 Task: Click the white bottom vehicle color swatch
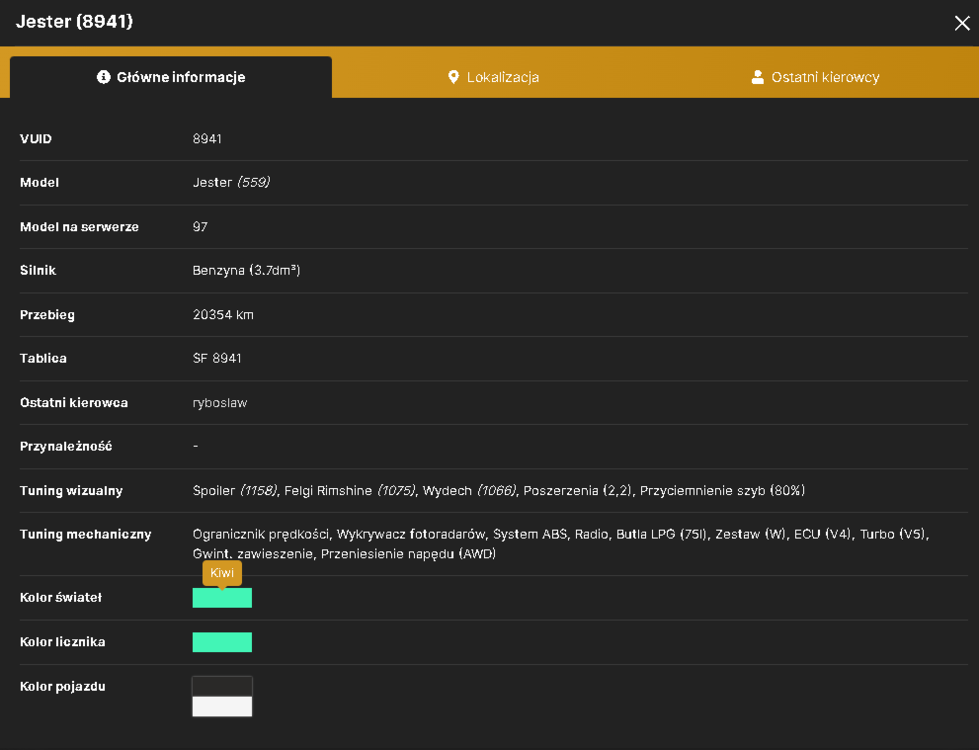coord(222,706)
